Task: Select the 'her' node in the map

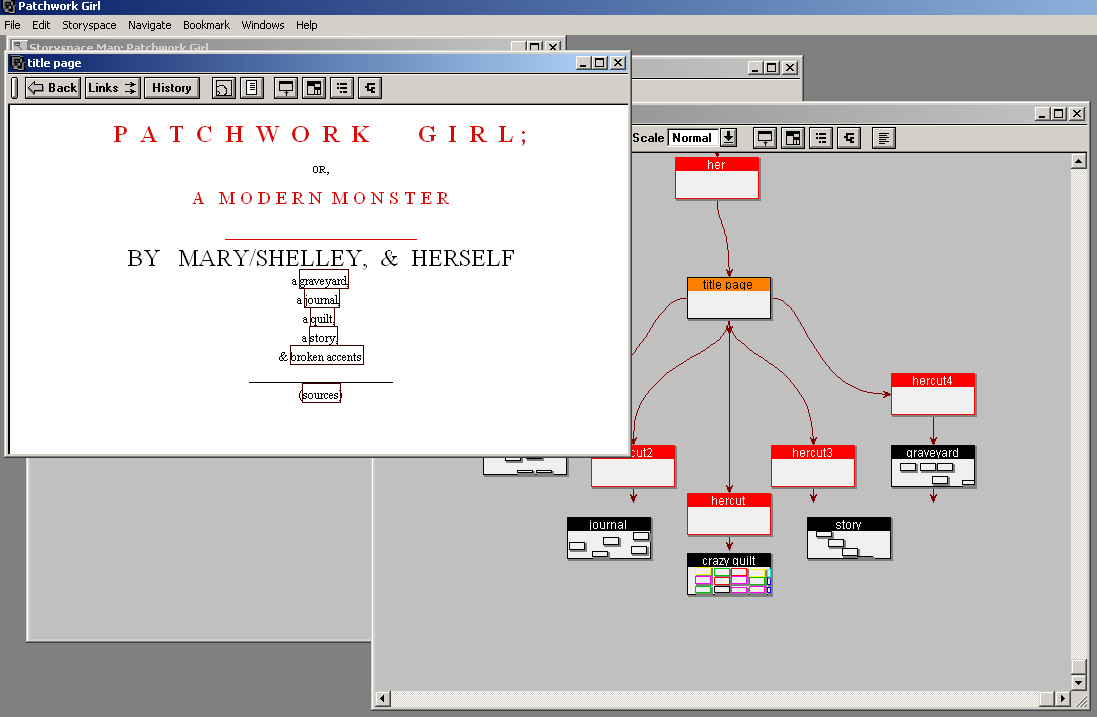Action: click(716, 178)
